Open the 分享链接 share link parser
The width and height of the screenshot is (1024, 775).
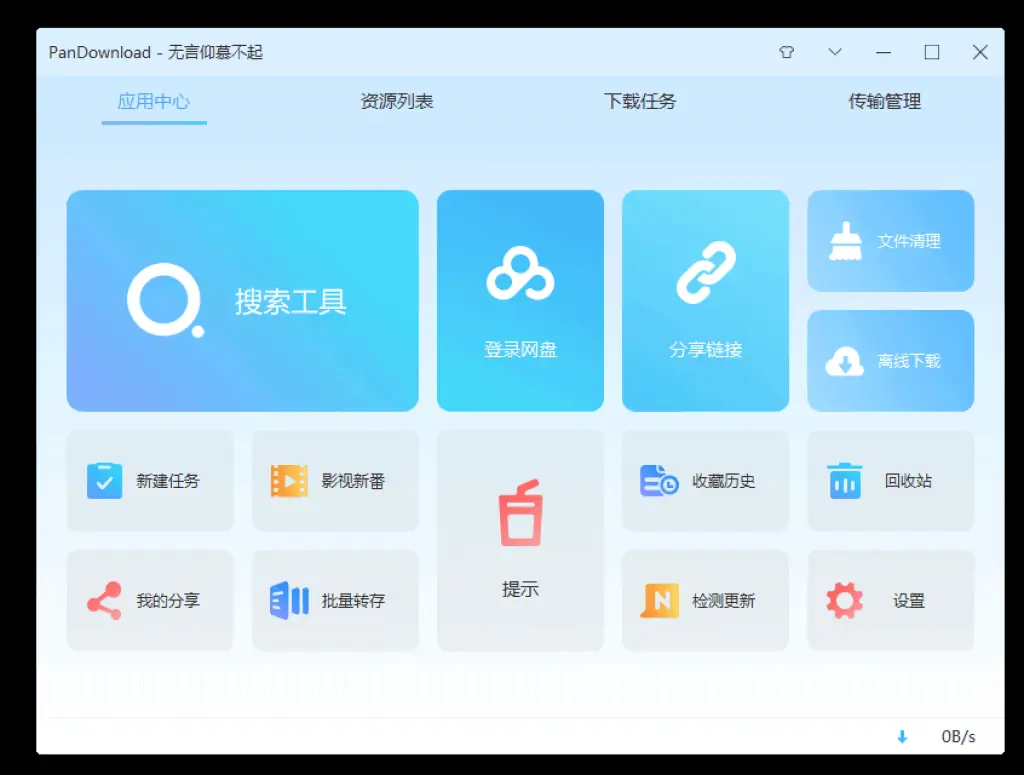click(x=705, y=300)
